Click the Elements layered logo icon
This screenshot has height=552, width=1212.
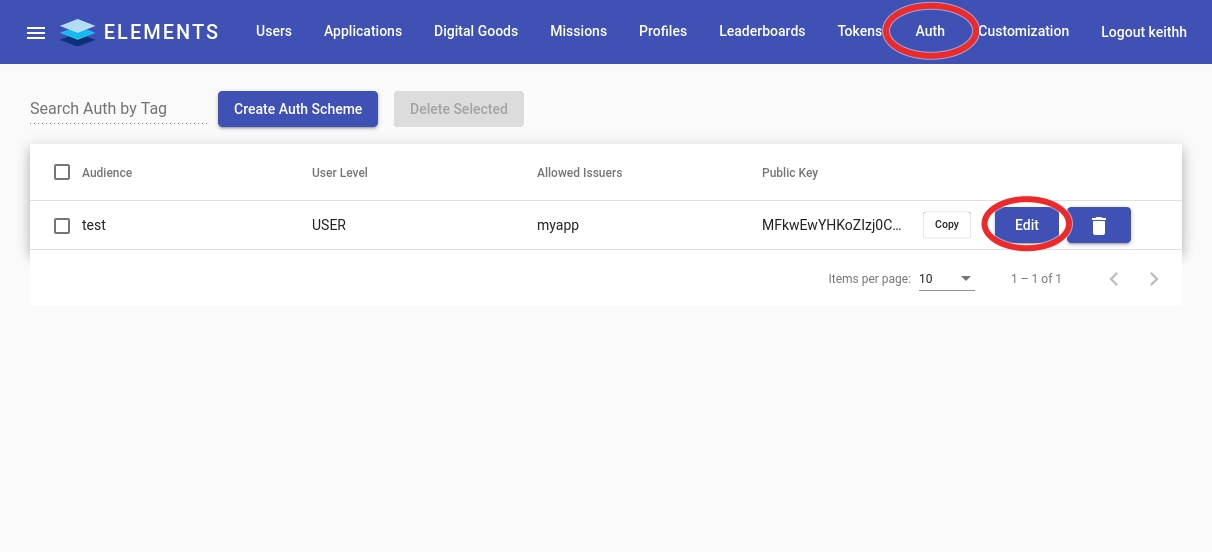77,32
